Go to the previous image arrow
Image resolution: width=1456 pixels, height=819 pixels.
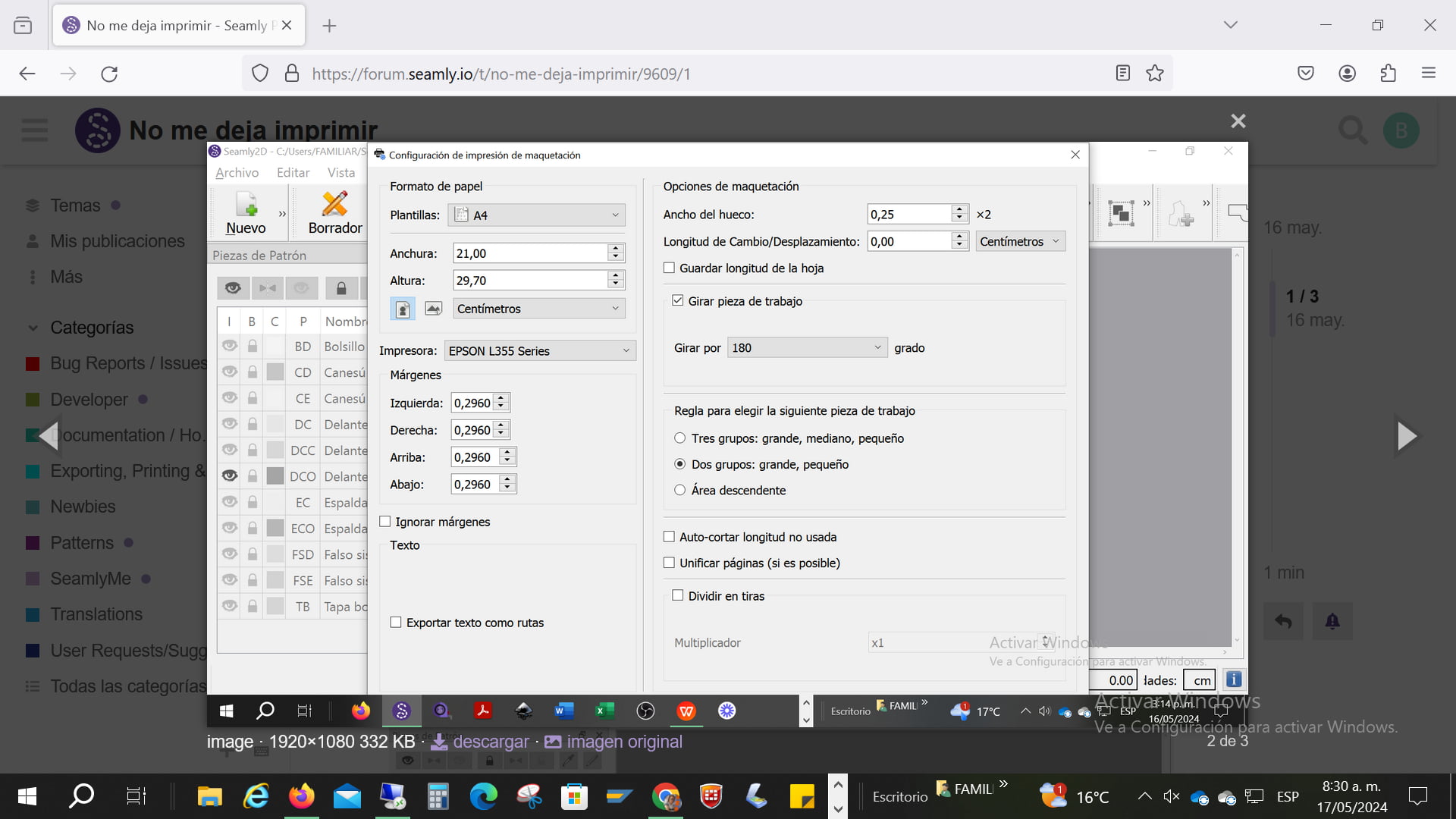click(49, 436)
